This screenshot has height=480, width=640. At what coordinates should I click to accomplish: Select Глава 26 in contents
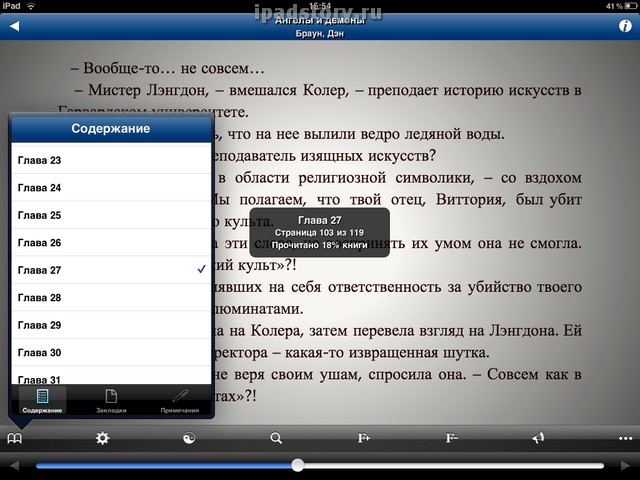tap(111, 242)
